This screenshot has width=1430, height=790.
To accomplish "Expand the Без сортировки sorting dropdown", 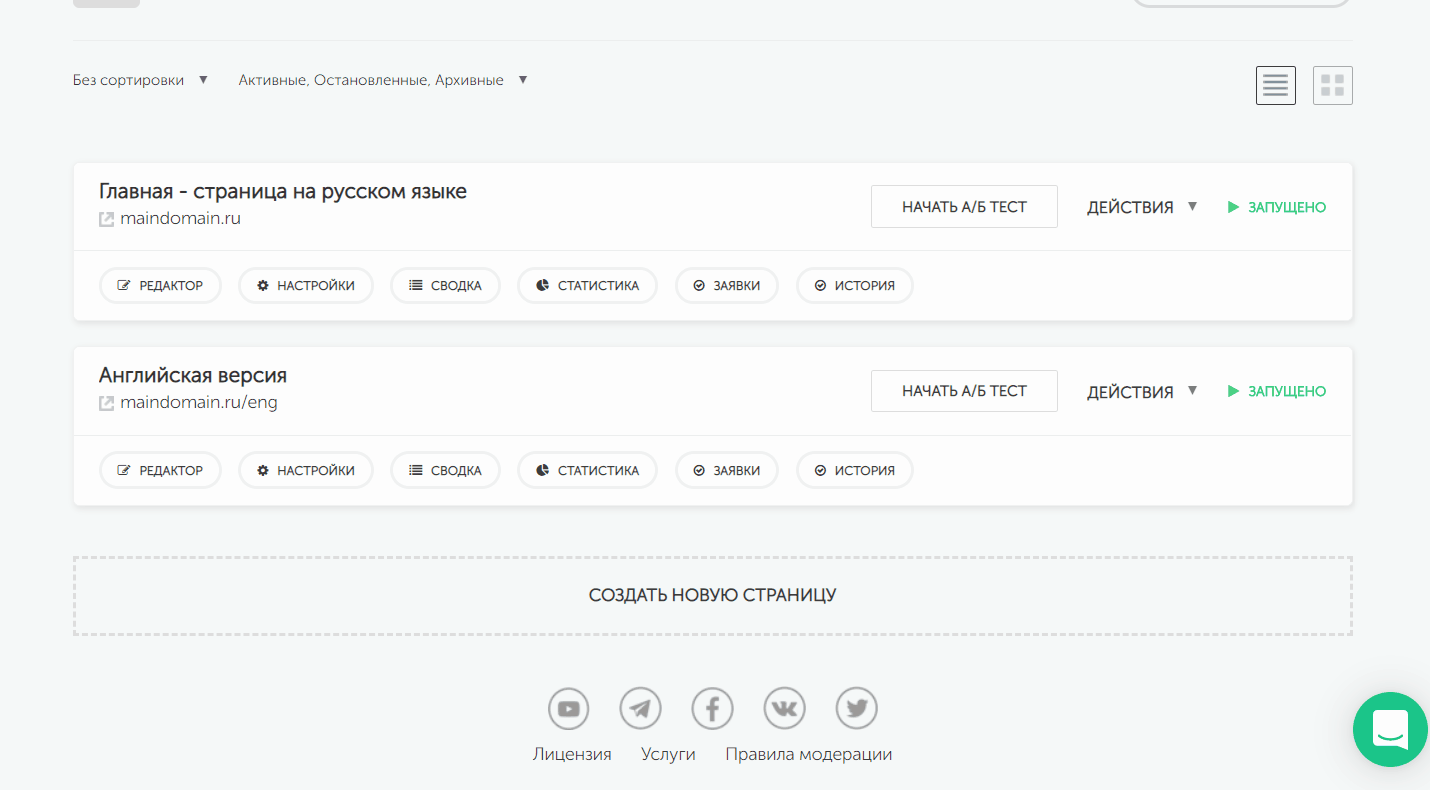I will coord(140,80).
